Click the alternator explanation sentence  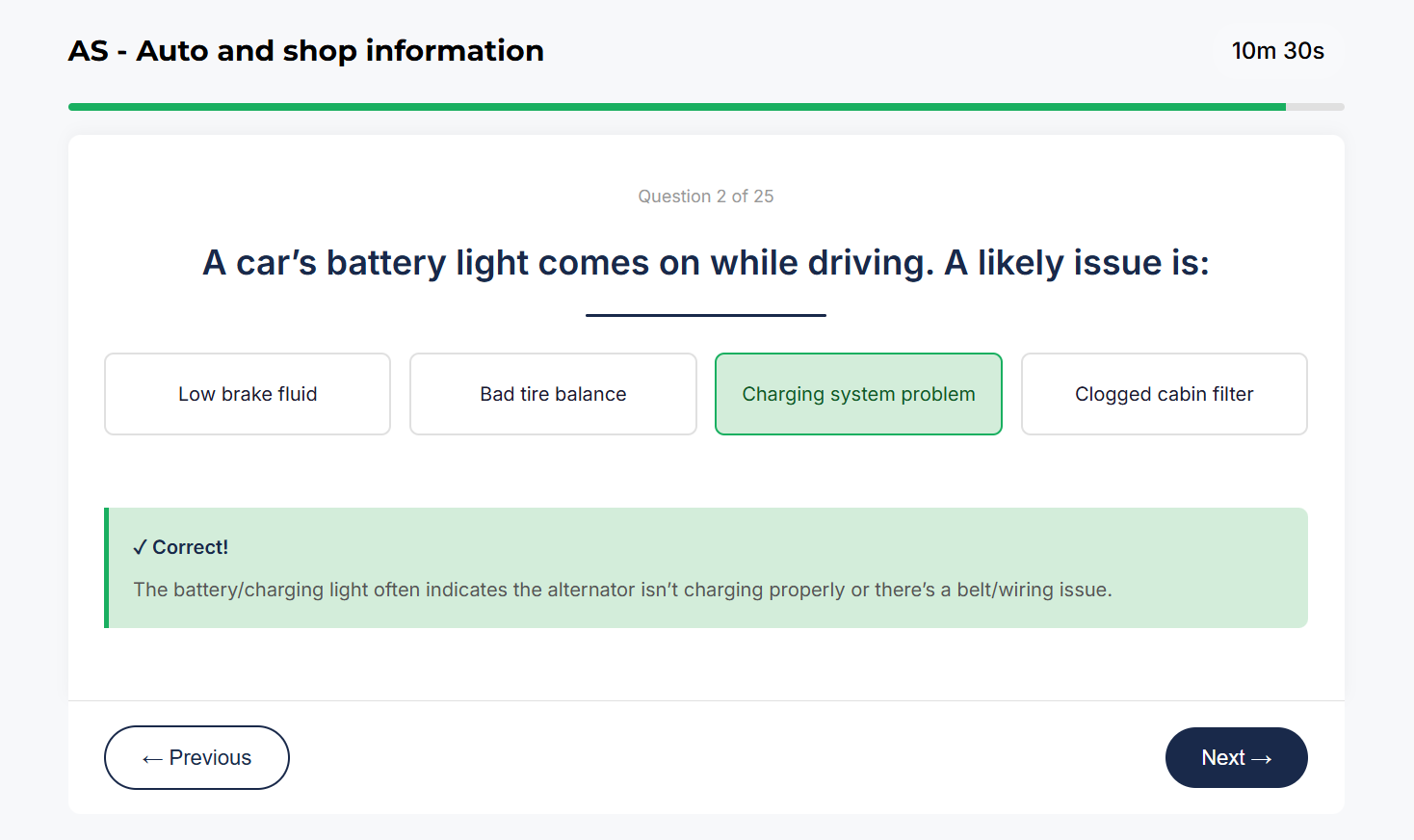(623, 589)
